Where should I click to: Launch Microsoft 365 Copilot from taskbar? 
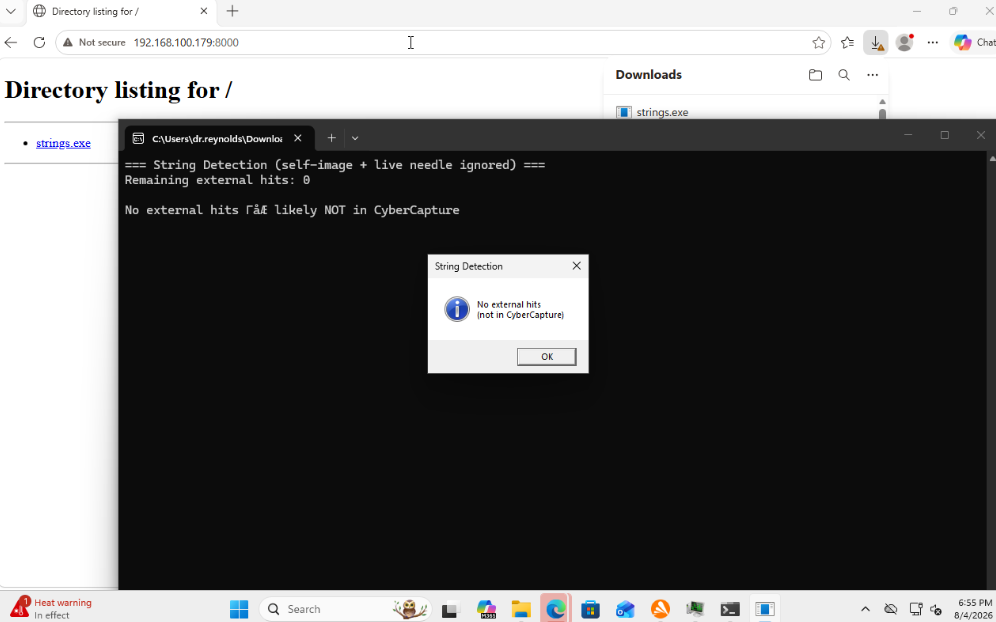click(486, 609)
